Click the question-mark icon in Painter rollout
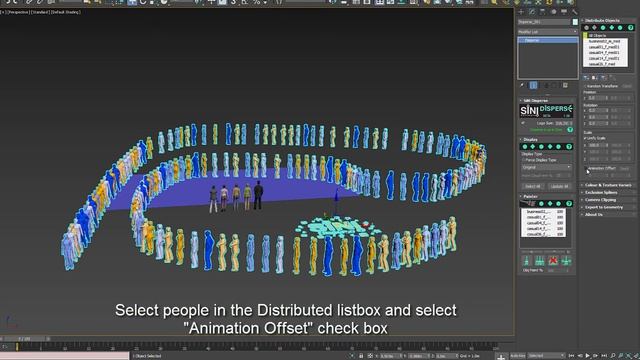Image resolution: width=640 pixels, height=360 pixels. [569, 203]
